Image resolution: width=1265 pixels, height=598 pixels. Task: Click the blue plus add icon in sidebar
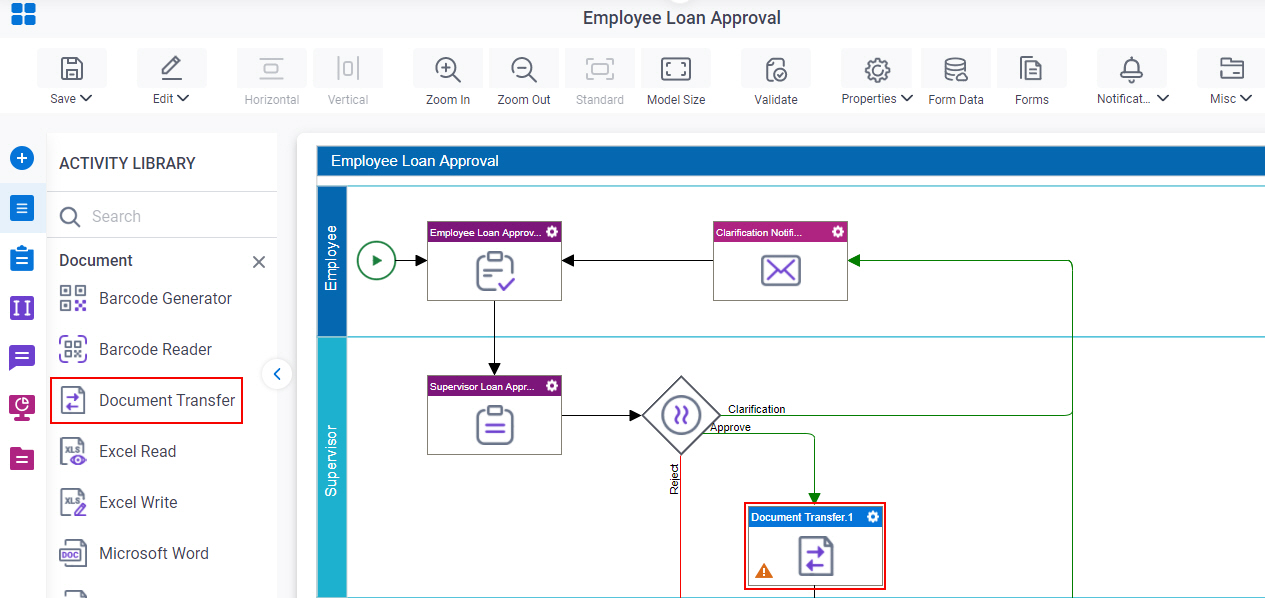click(22, 158)
